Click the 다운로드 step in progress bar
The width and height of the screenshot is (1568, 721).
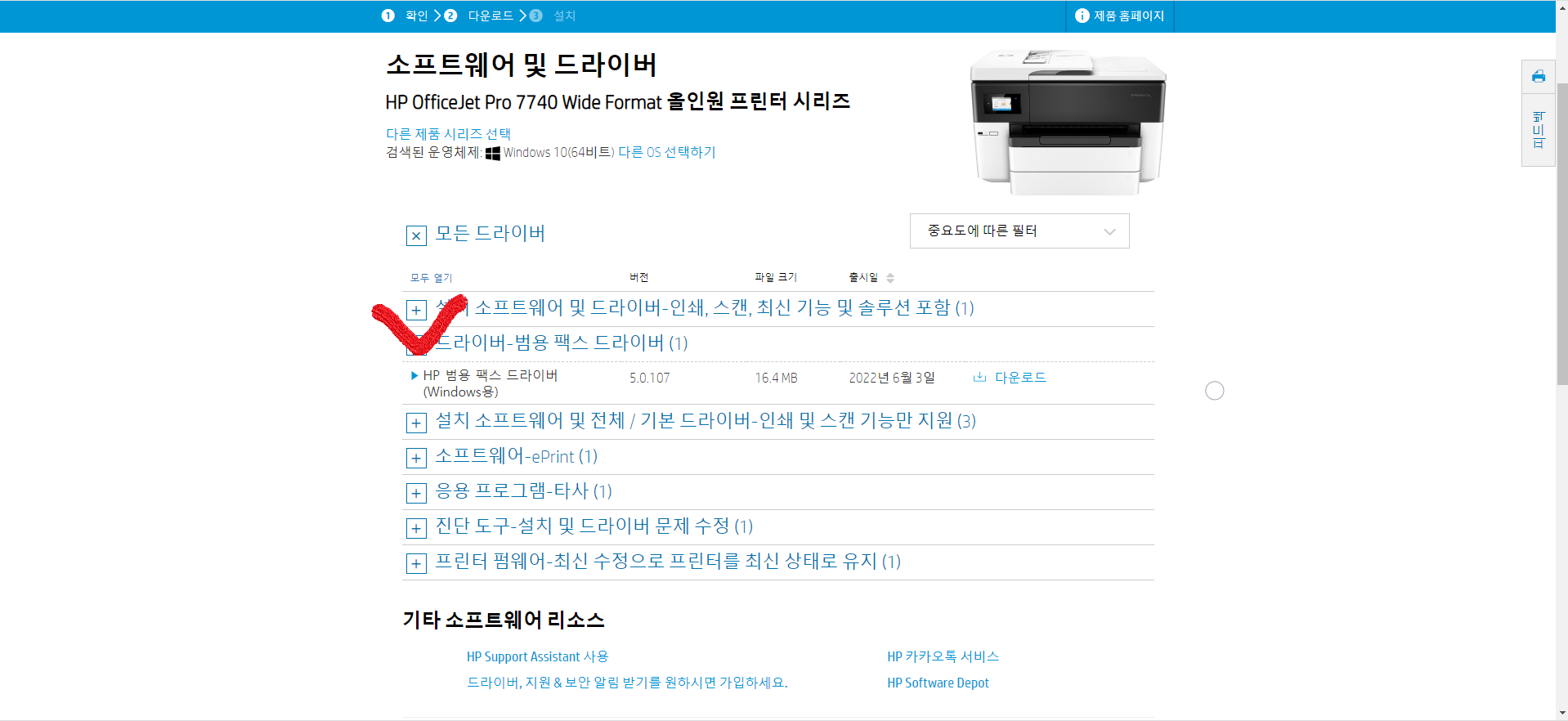[x=491, y=16]
